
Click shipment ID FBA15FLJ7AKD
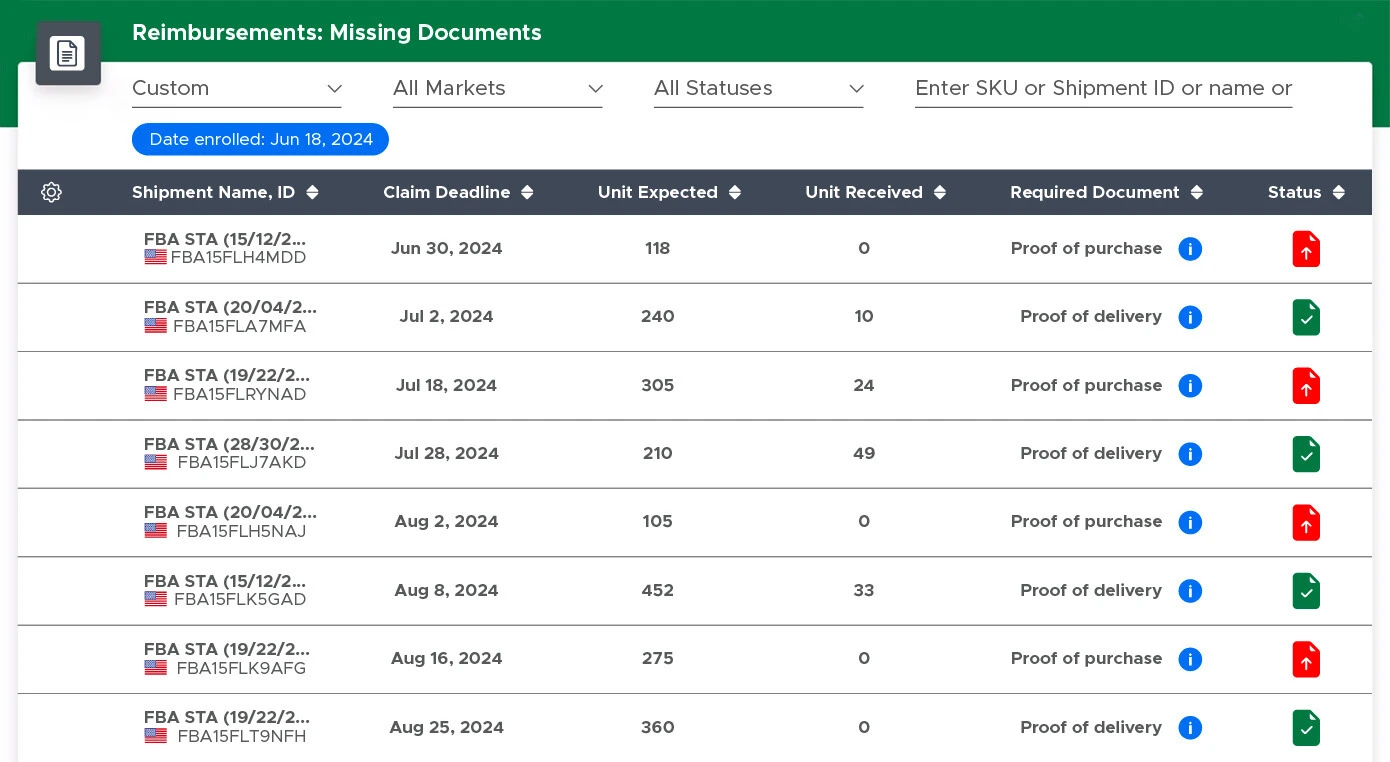242,463
